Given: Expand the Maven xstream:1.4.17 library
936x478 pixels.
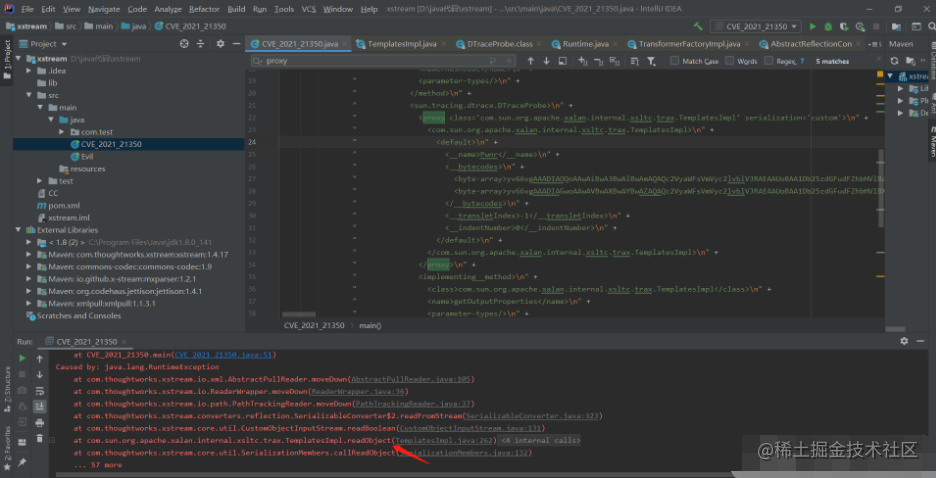Looking at the screenshot, I should tap(29, 254).
